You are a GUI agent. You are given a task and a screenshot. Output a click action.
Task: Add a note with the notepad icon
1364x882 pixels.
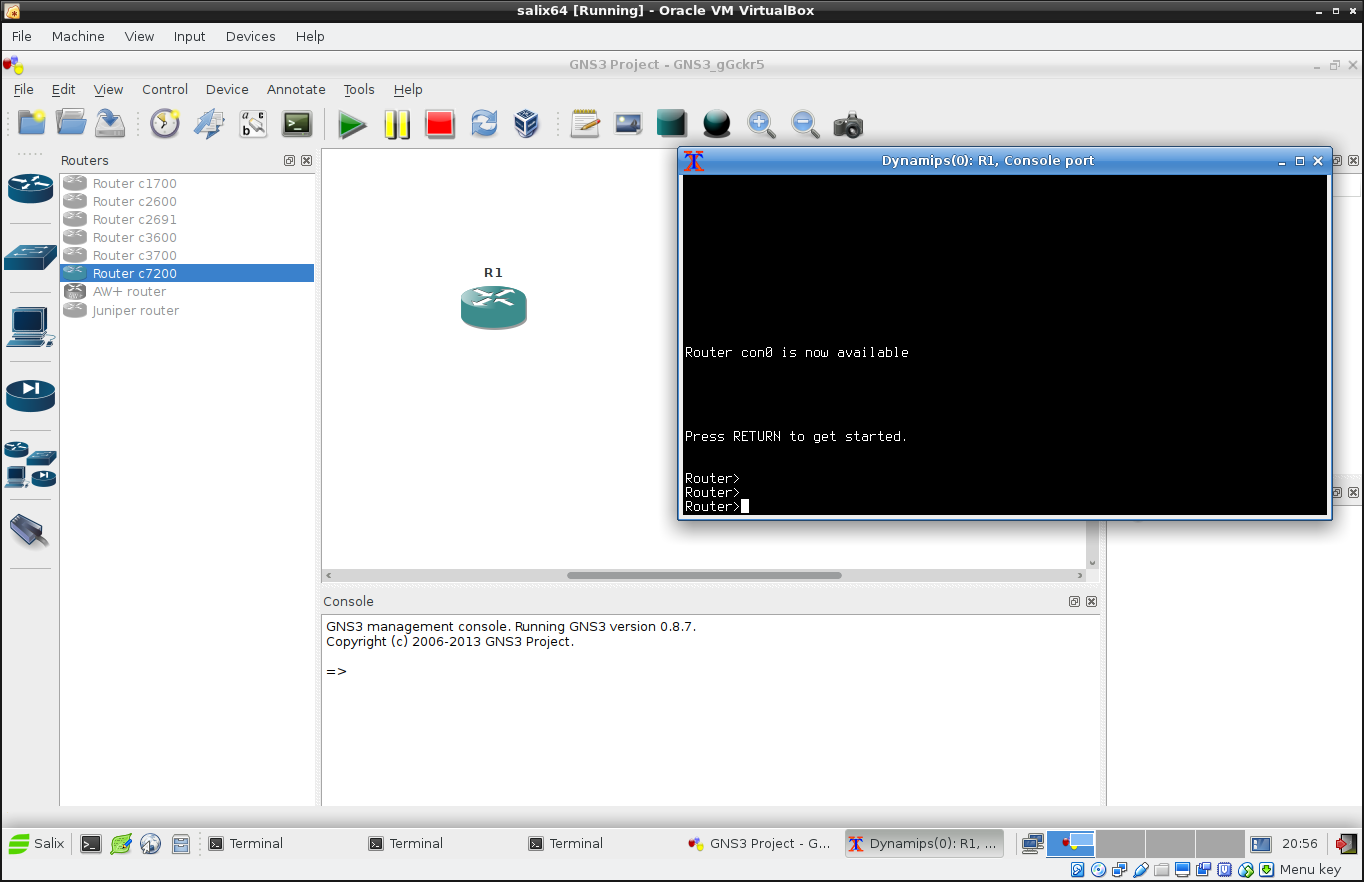[585, 124]
